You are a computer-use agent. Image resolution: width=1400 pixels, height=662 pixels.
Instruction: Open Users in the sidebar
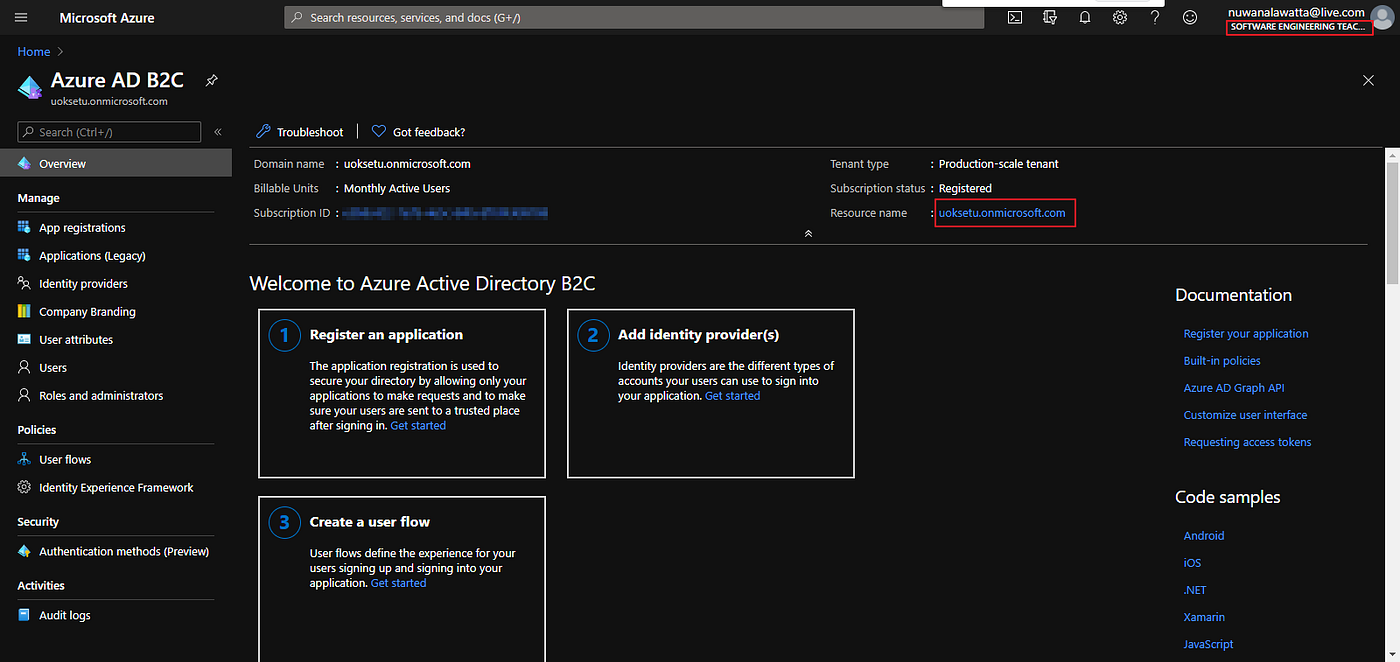(53, 368)
